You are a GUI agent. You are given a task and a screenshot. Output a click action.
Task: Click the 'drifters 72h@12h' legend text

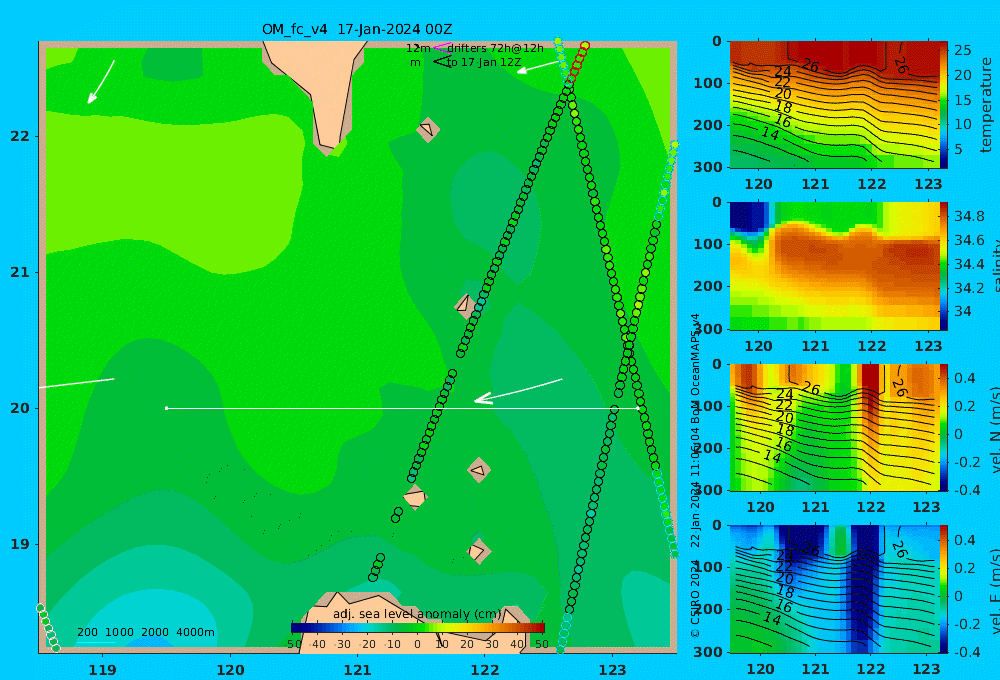[x=496, y=48]
